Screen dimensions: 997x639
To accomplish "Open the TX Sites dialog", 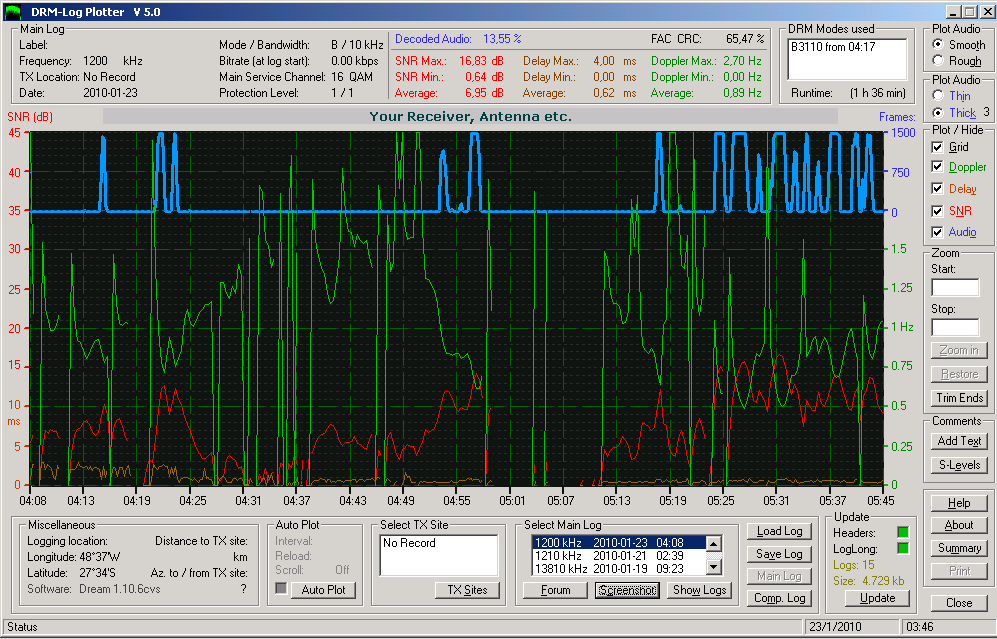I will pos(467,589).
